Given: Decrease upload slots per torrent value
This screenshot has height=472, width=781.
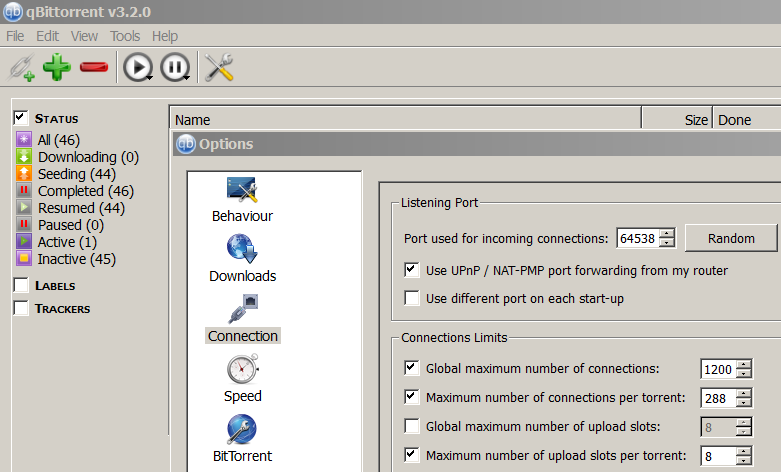Looking at the screenshot, I should coord(744,461).
